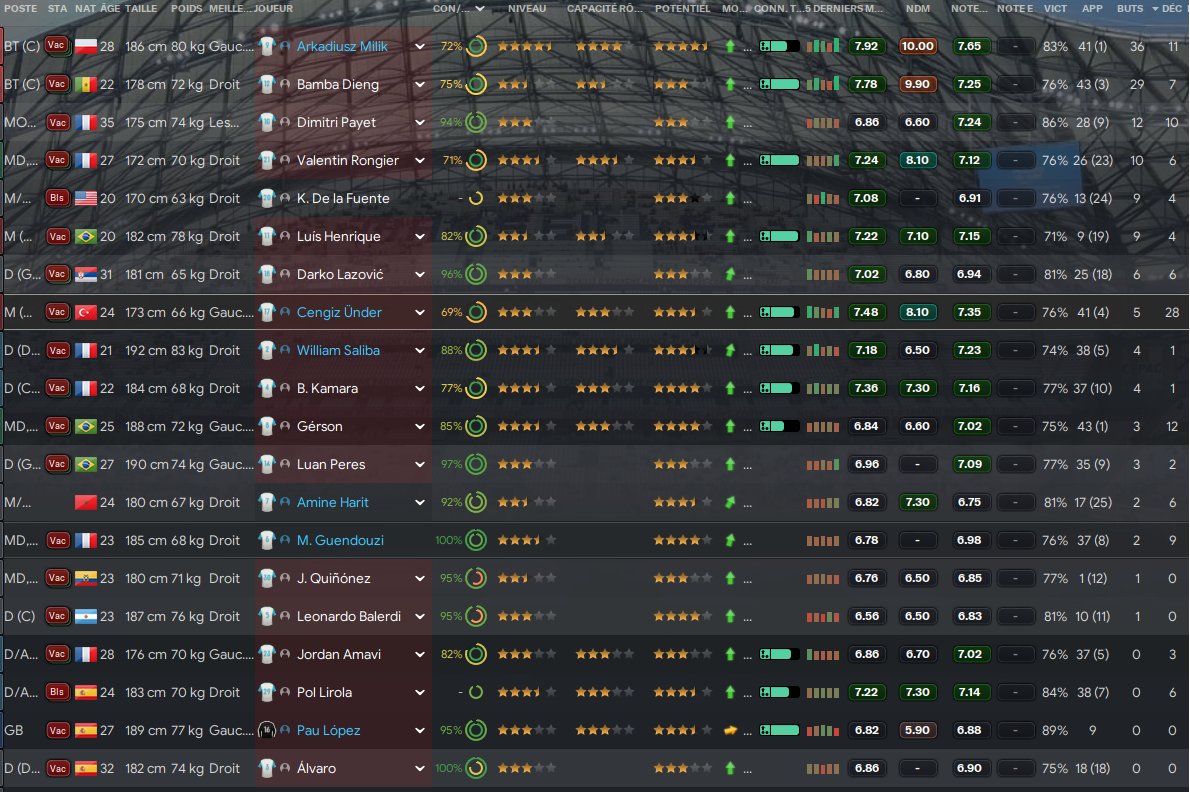1190x792 pixels.
Task: Open M. Guendouzi's player profile
Action: [340, 540]
